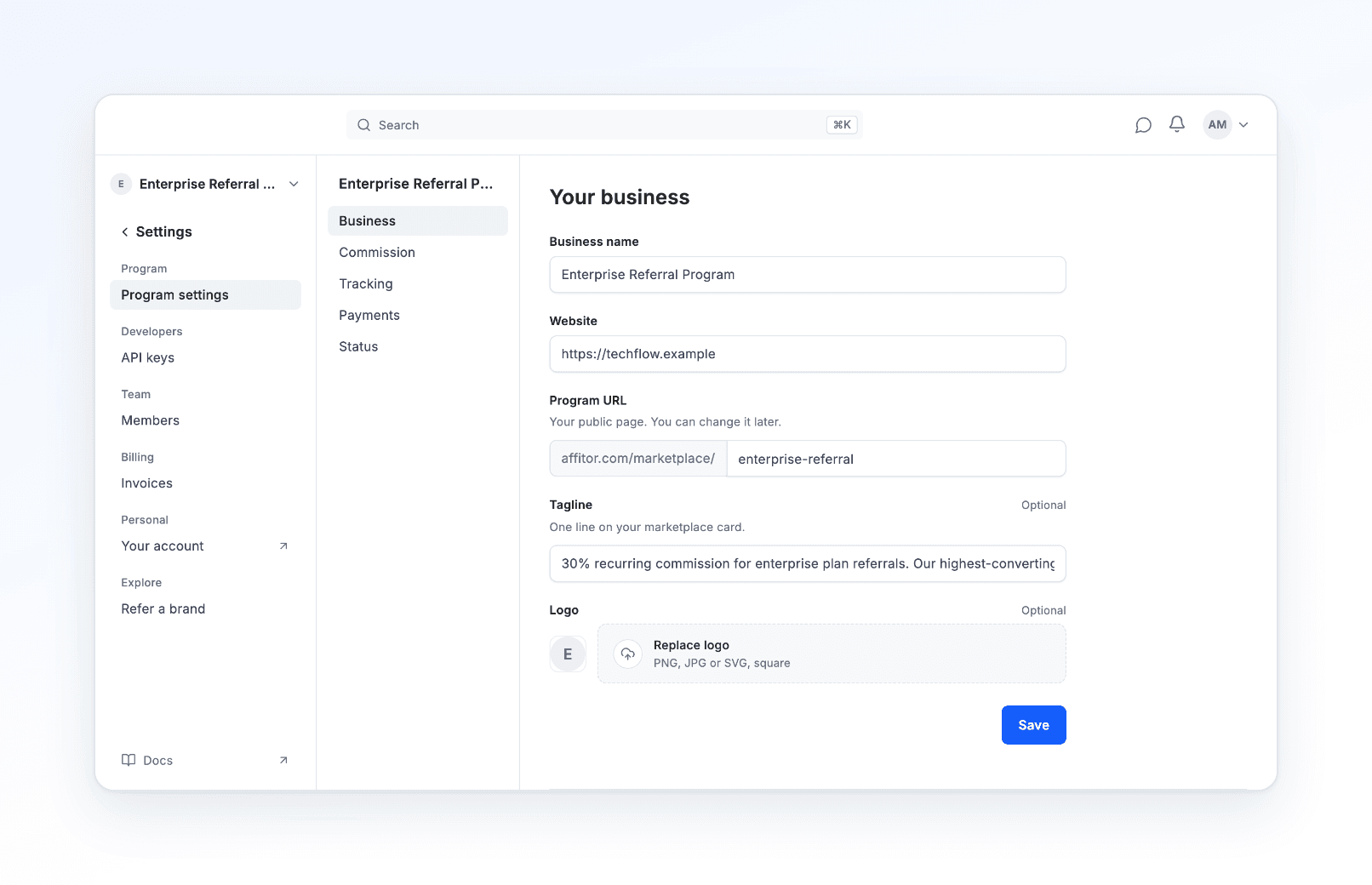Click the search magnifier icon
Viewport: 1372px width, 885px height.
click(363, 125)
